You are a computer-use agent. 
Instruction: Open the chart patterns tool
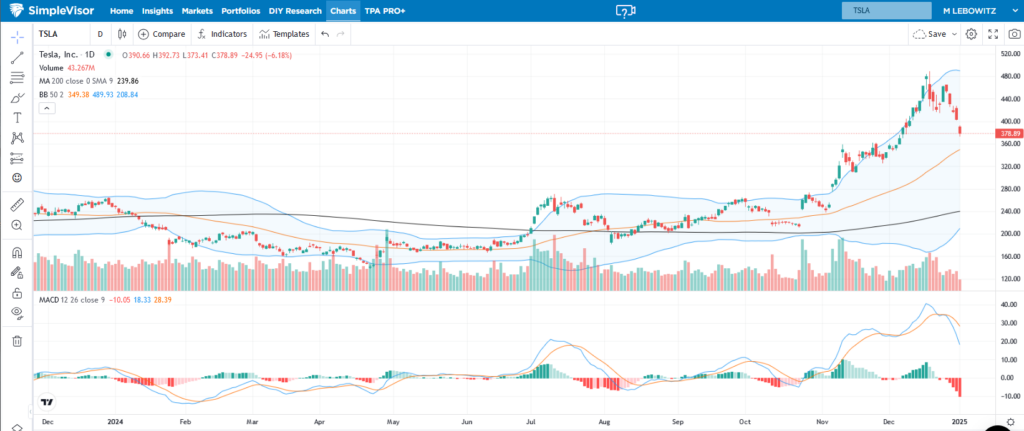pyautogui.click(x=18, y=138)
